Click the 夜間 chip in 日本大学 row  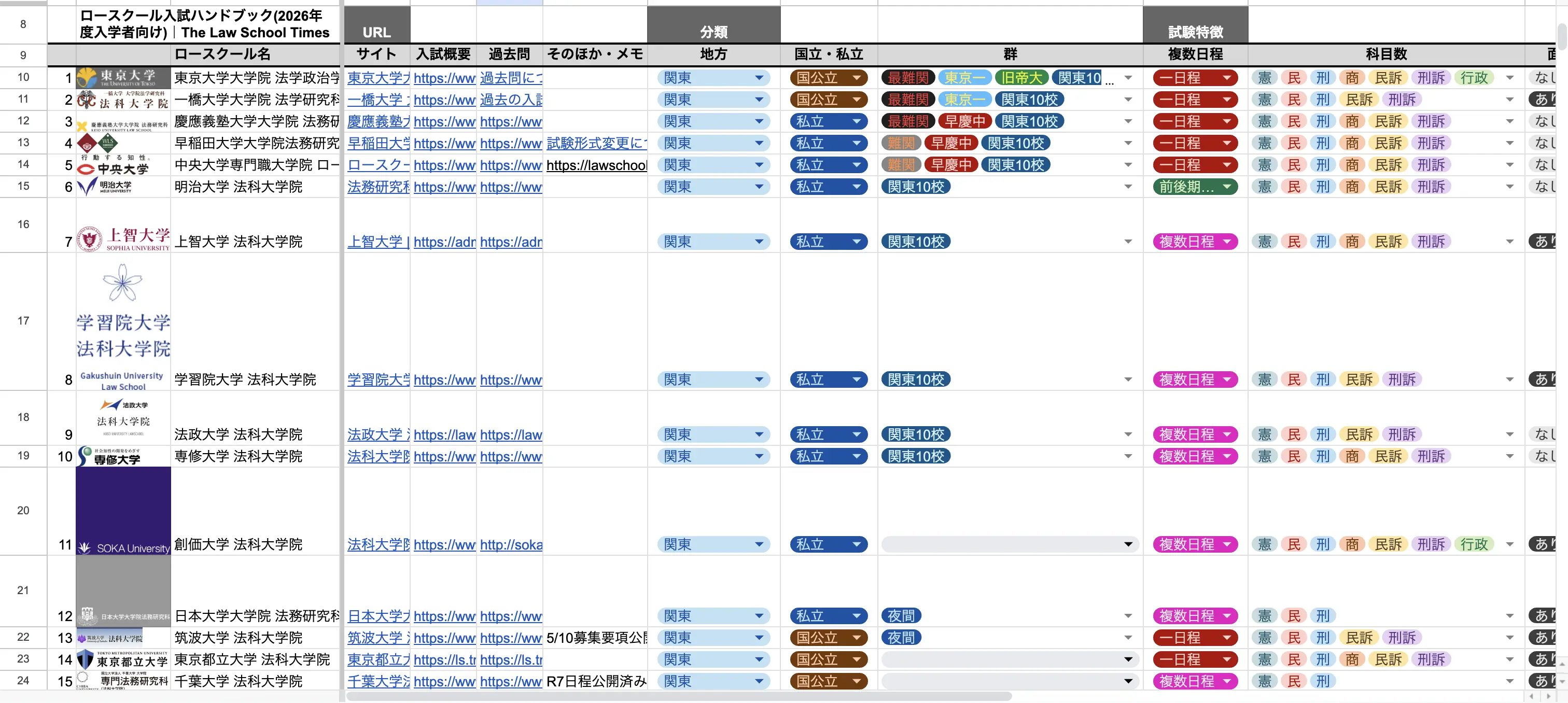click(901, 616)
